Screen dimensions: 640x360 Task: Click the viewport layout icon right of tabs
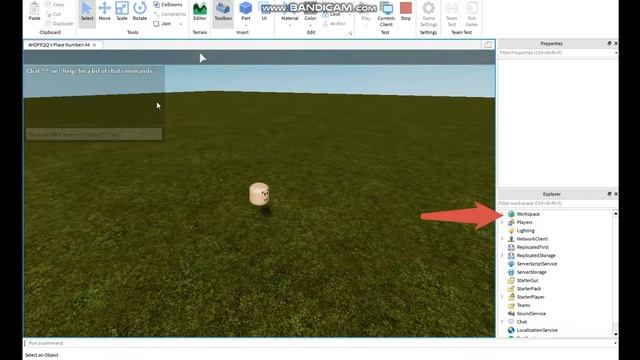pos(488,45)
